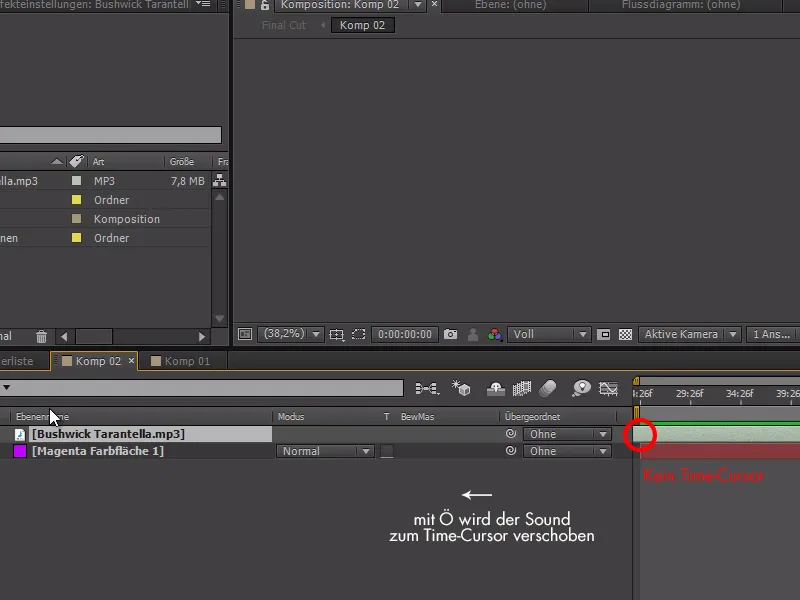
Task: Take a snapshot with the camera icon
Action: [451, 334]
